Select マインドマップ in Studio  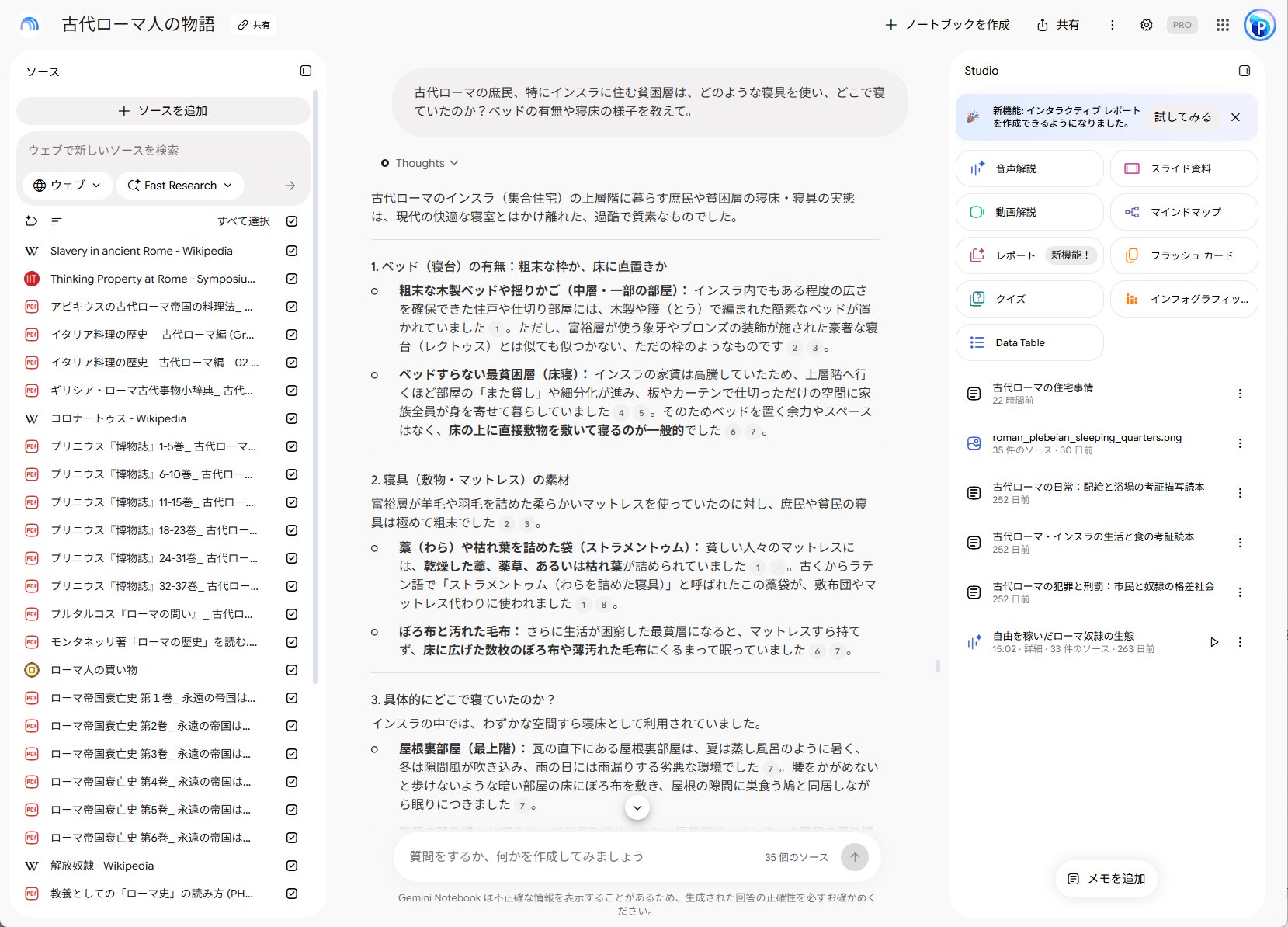[1184, 212]
